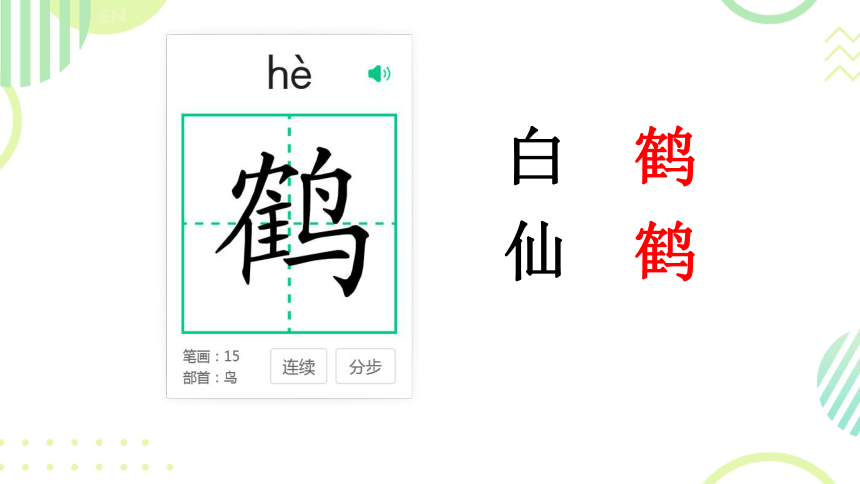Screen dimensions: 860x484
Task: Play the hè pronunciation with the speaker icon
Action: point(379,74)
